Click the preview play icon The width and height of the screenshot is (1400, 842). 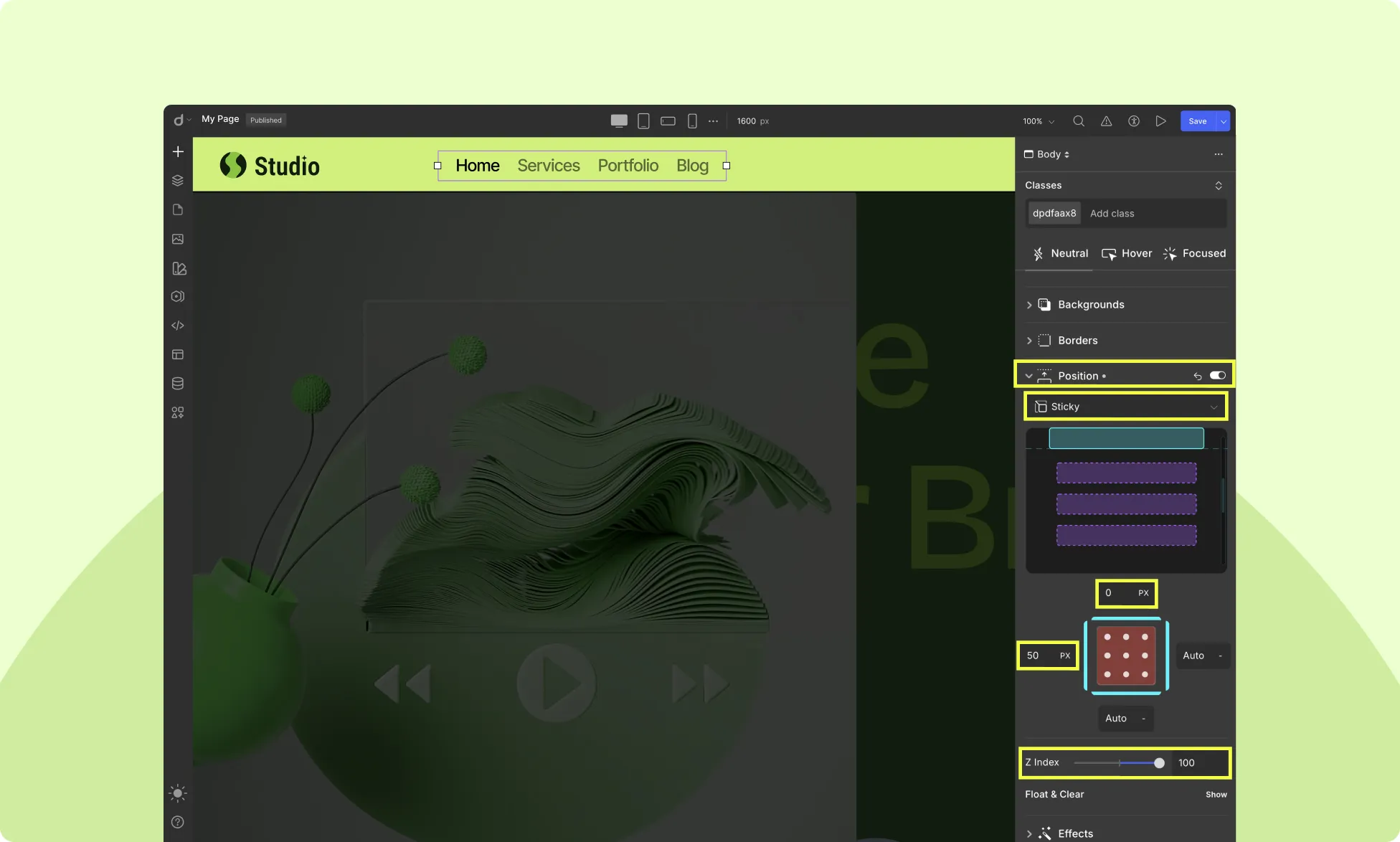1160,121
